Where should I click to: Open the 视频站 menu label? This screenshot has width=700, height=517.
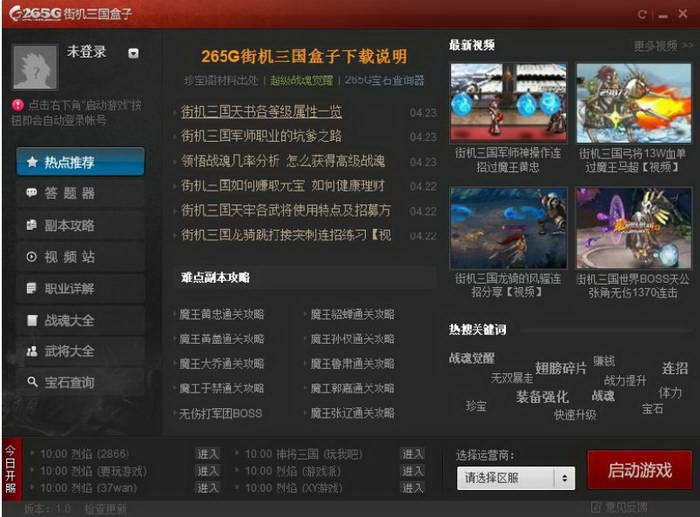click(x=70, y=257)
